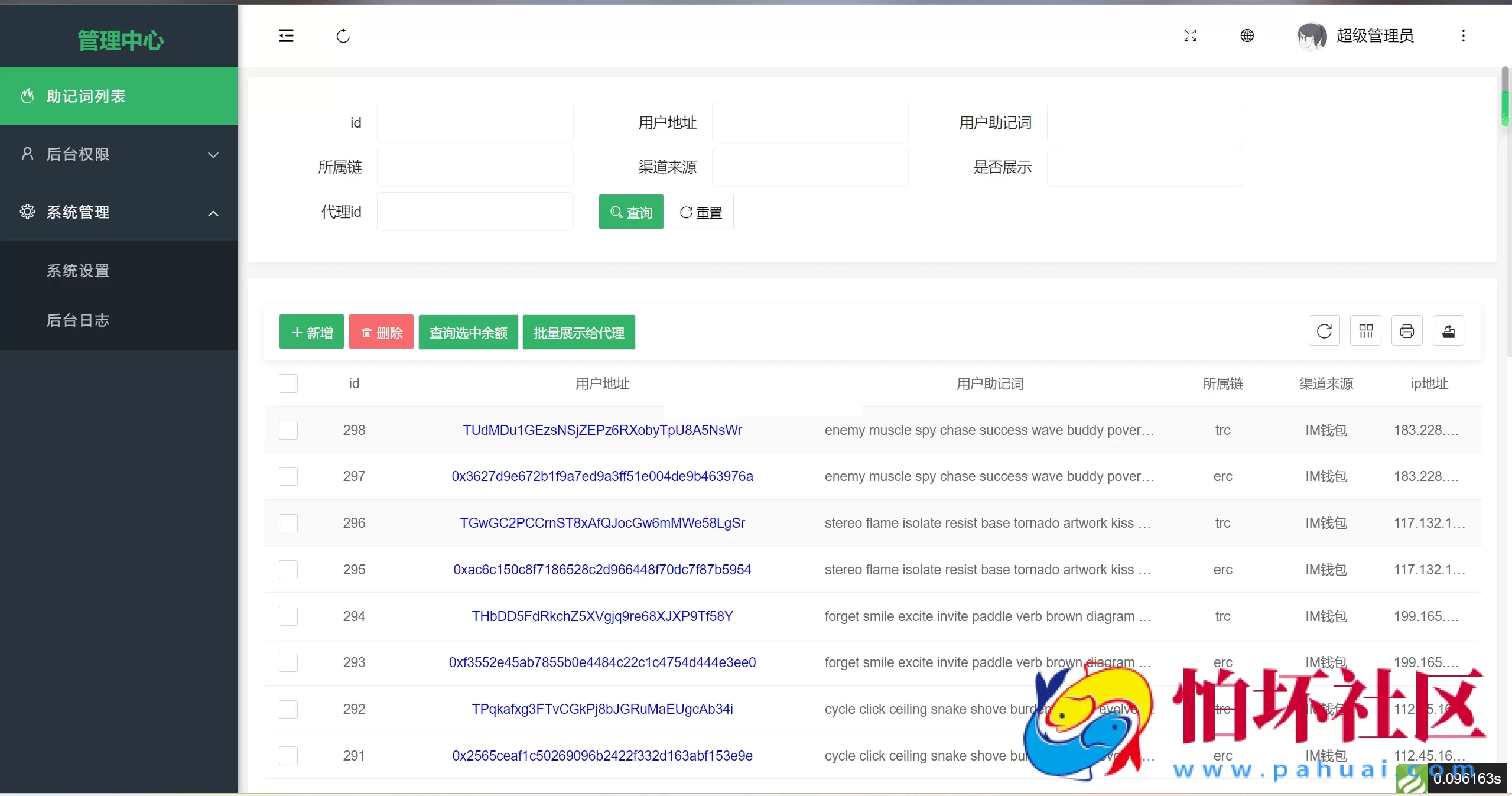Select the checkbox for row 298
This screenshot has width=1512, height=796.
coord(288,430)
